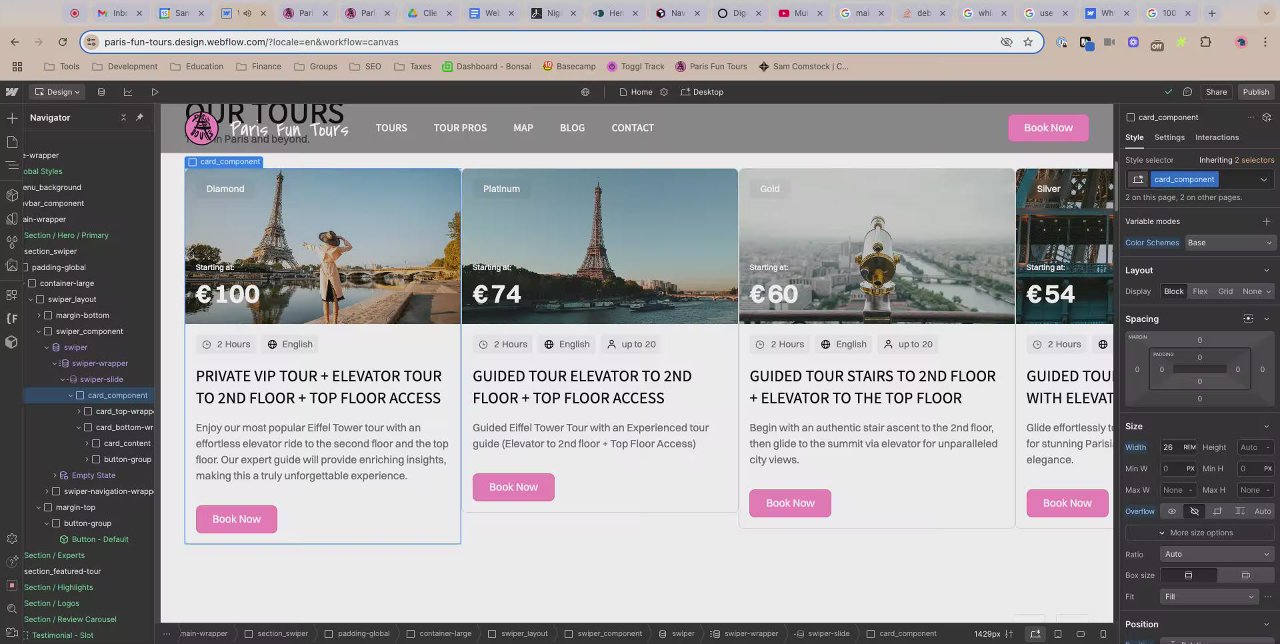Click the Chrome bookmark star icon
Screen dimensions: 1280x644
pos(1027,42)
